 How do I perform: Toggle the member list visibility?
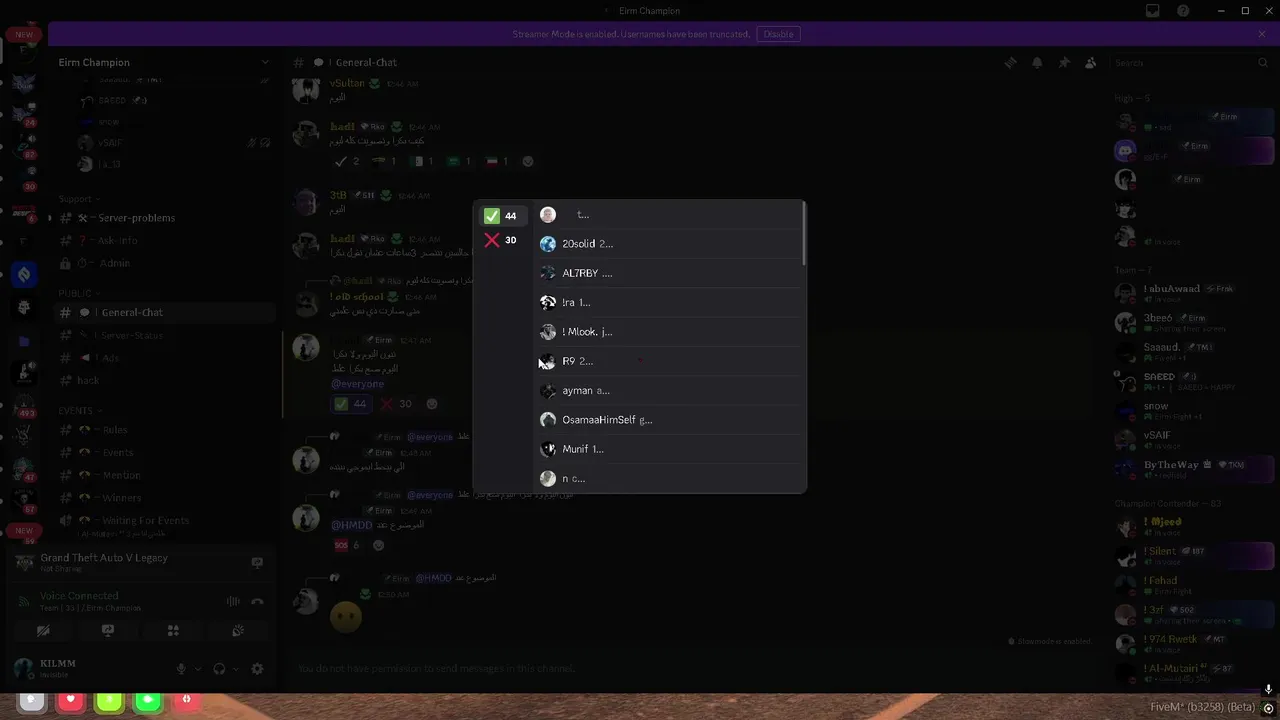click(1091, 62)
